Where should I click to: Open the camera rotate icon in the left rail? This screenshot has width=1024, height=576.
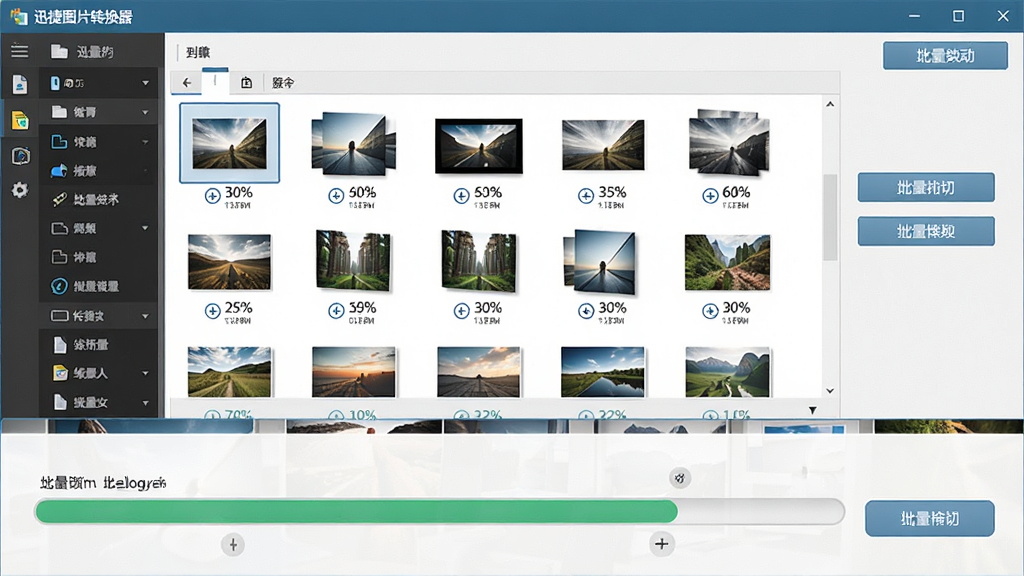point(20,156)
